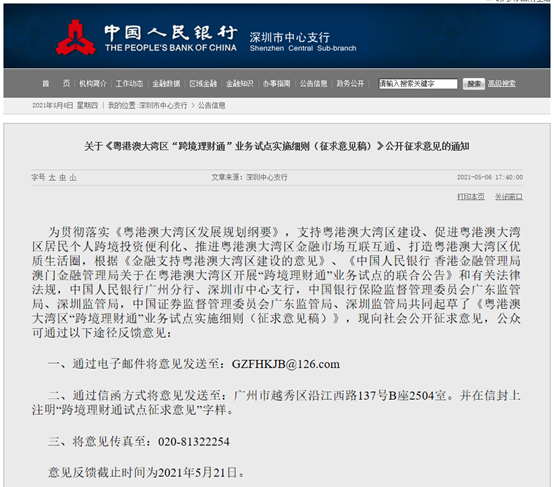Viewport: 554px width, 487px height.
Task: Set the font size to small 小
Action: pyautogui.click(x=73, y=177)
